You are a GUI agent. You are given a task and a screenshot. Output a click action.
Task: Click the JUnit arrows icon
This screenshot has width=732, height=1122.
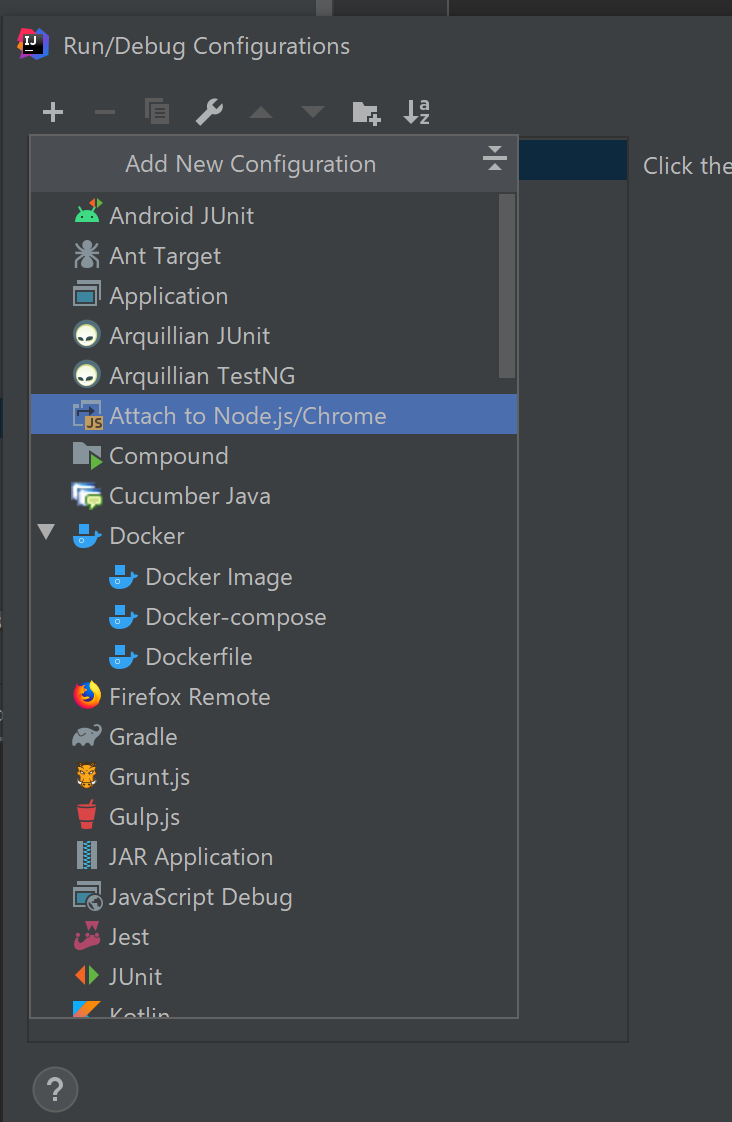point(87,975)
